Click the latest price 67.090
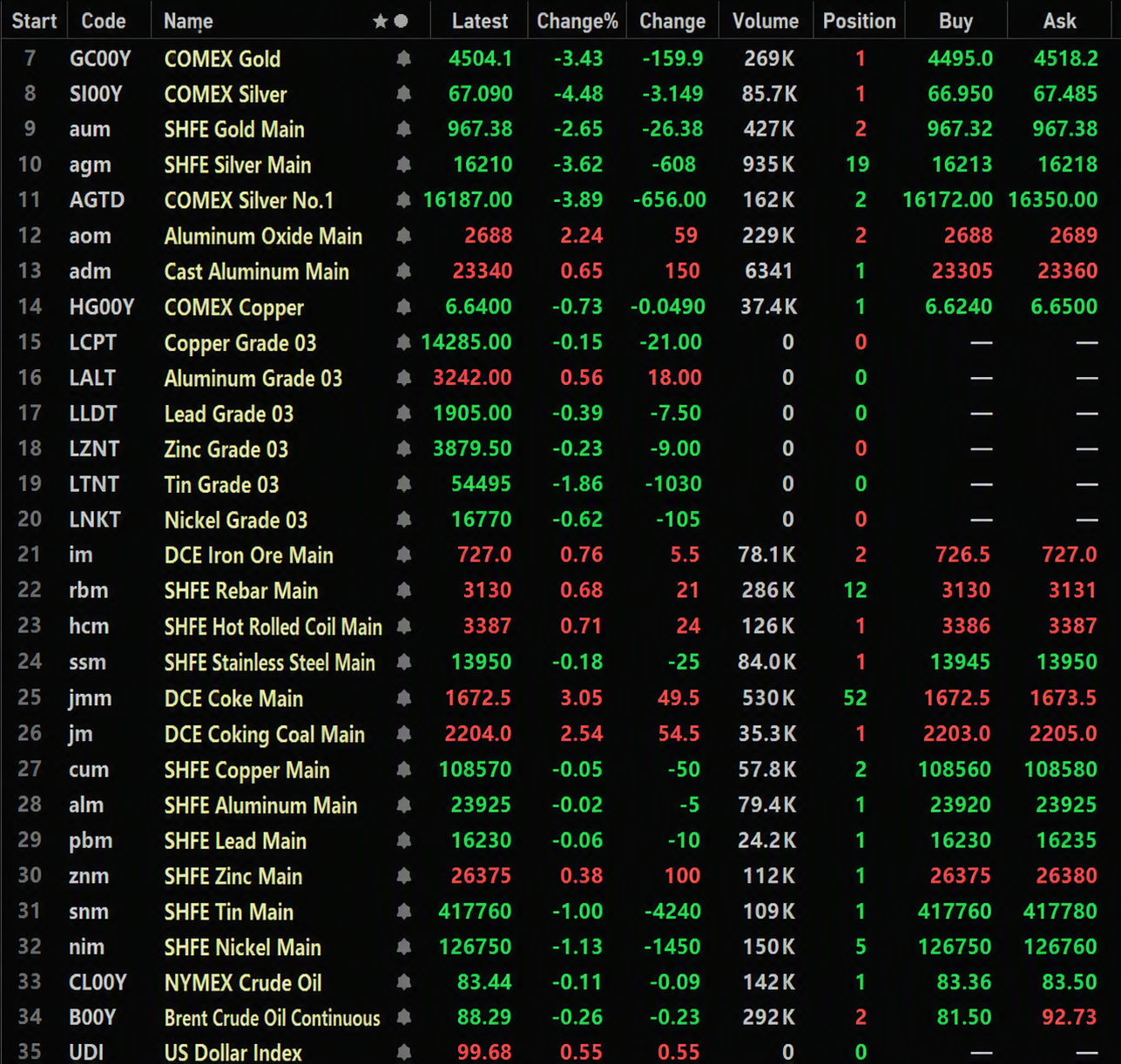The height and width of the screenshot is (1064, 1121). (x=481, y=94)
